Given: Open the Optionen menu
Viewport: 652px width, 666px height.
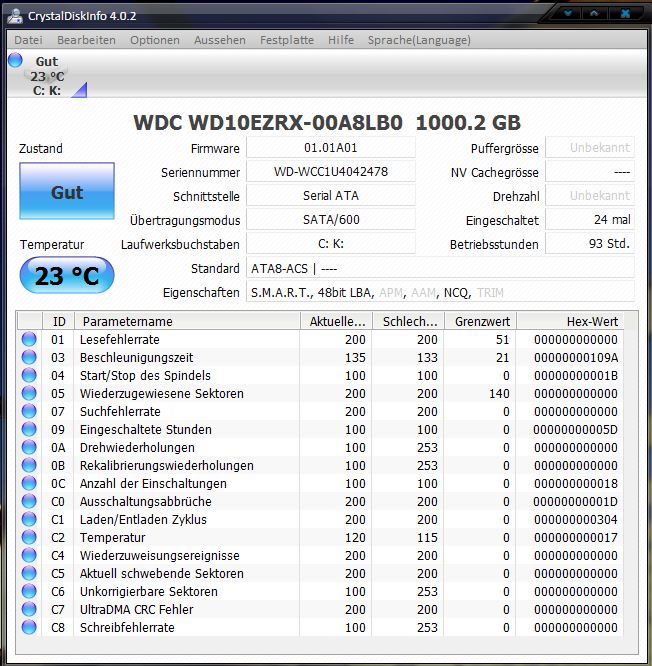Looking at the screenshot, I should pos(155,40).
